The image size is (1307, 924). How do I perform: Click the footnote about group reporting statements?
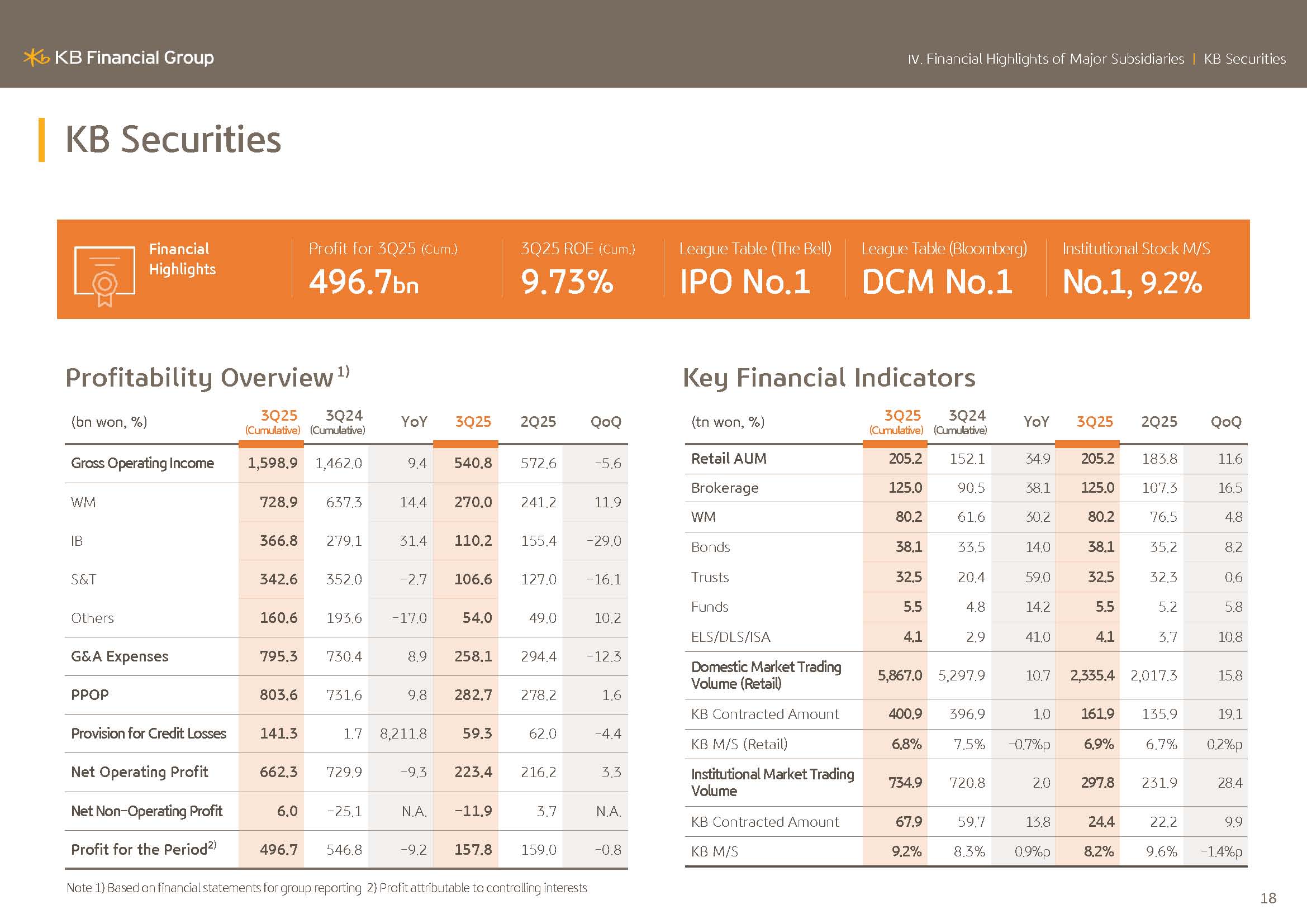[213, 888]
